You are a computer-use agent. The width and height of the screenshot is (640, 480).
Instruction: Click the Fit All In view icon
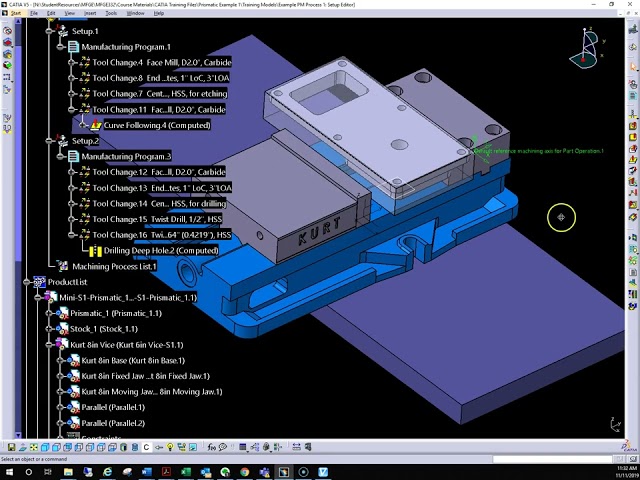click(x=34, y=447)
